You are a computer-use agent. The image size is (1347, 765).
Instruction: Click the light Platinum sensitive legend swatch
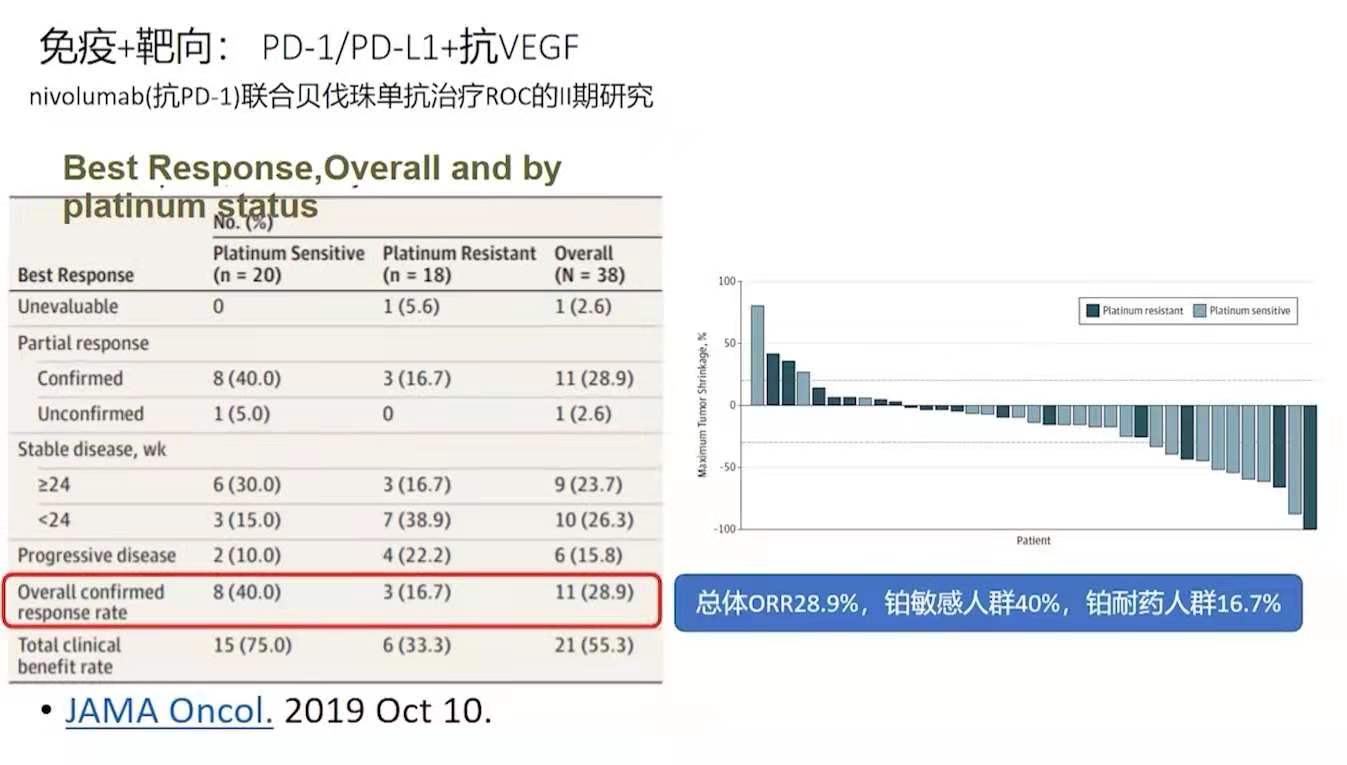pyautogui.click(x=1199, y=311)
